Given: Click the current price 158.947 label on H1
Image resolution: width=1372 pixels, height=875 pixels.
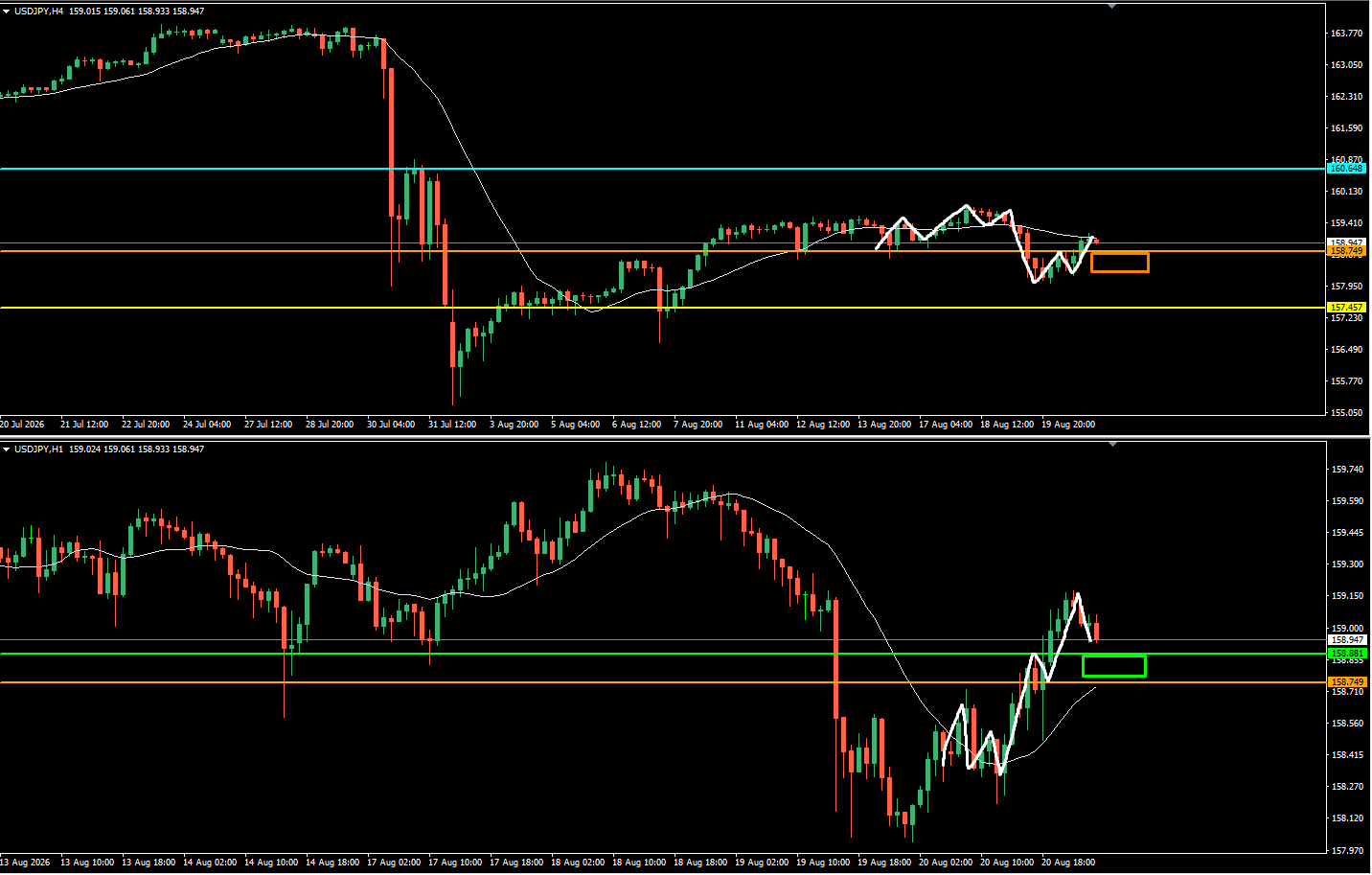Looking at the screenshot, I should point(1346,640).
